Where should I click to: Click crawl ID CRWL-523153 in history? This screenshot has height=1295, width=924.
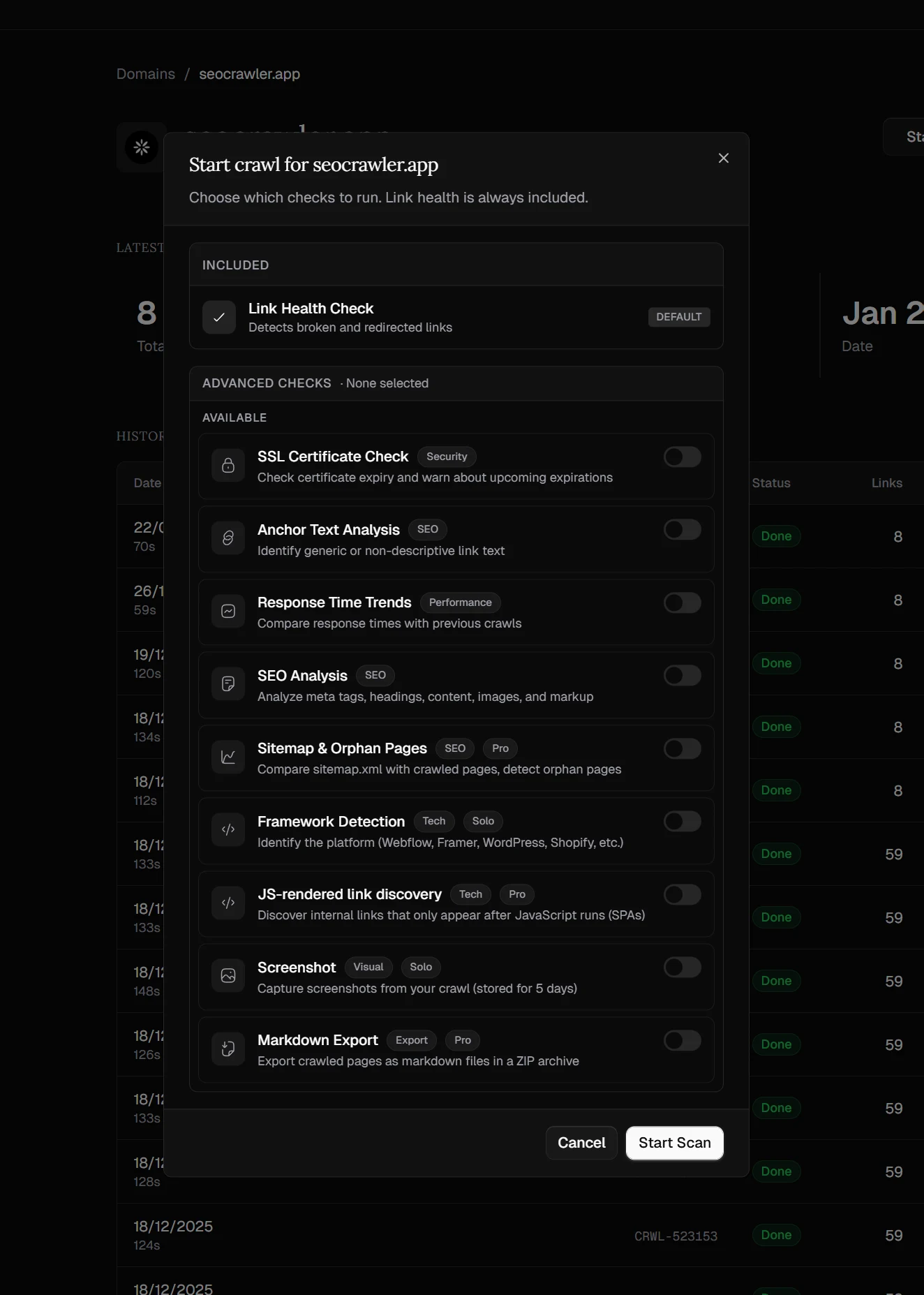(676, 1236)
